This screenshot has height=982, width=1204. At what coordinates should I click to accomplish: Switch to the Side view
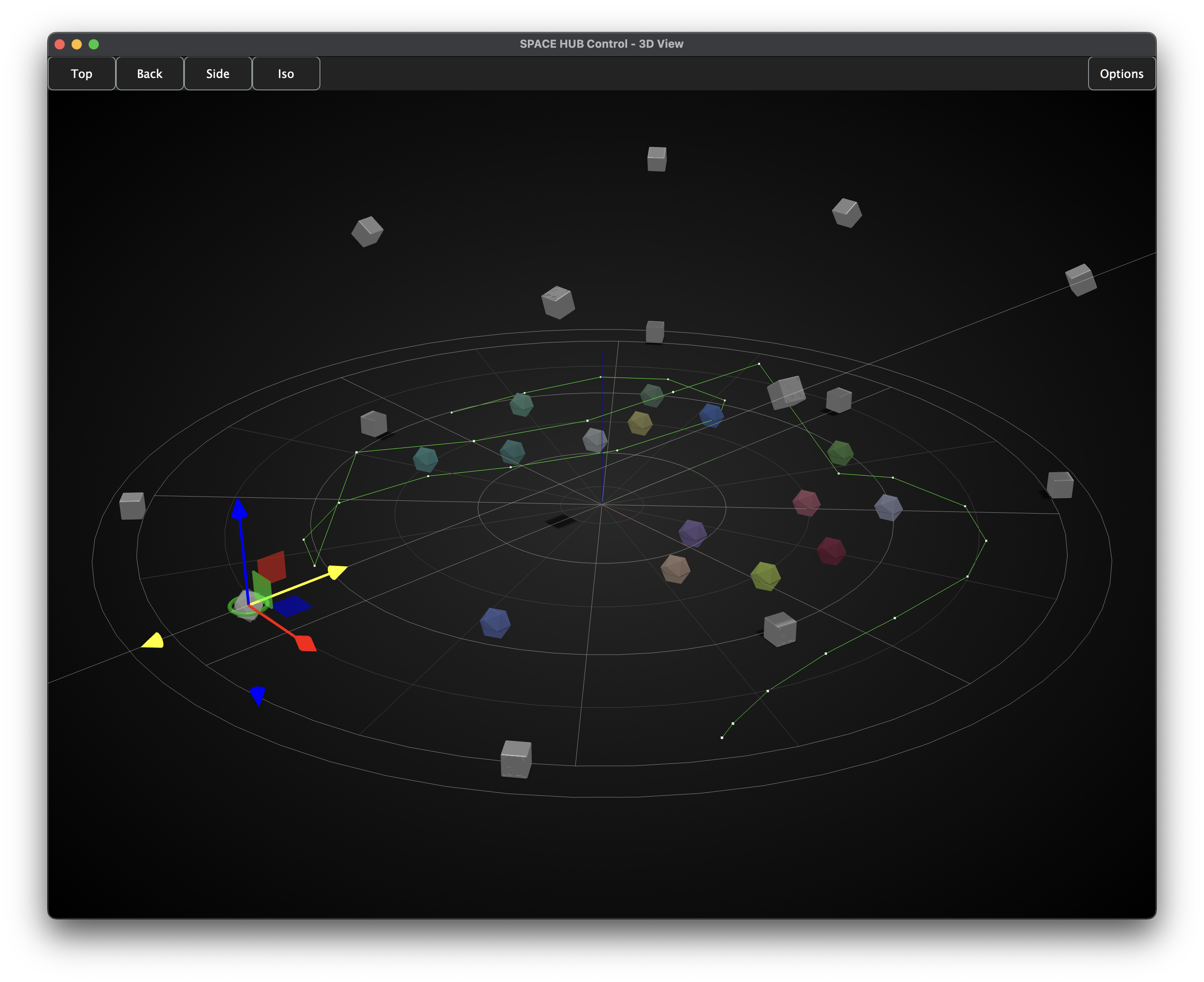pyautogui.click(x=218, y=74)
